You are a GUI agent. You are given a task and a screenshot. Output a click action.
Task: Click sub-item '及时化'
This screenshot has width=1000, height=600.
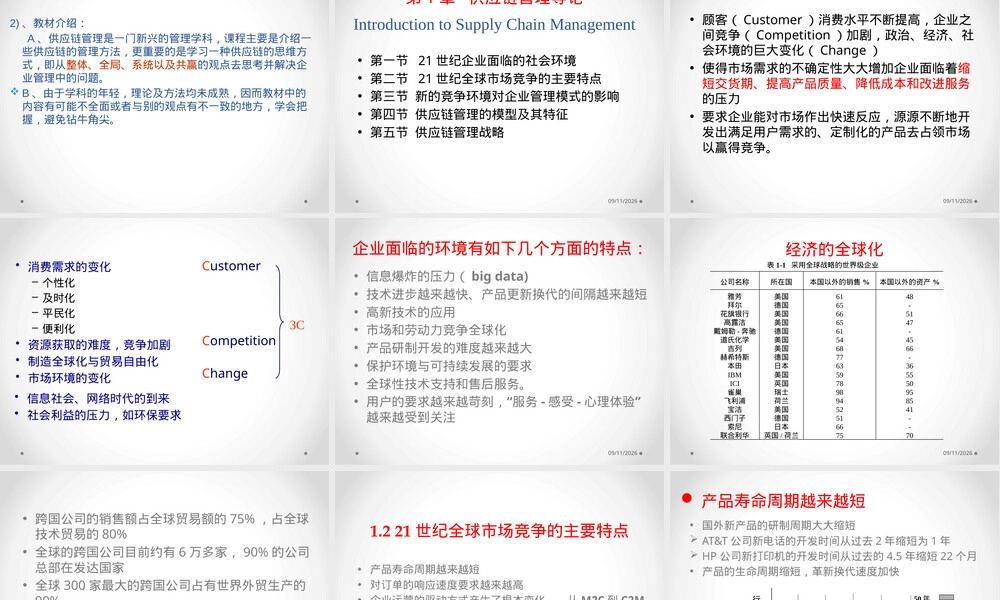pos(58,298)
